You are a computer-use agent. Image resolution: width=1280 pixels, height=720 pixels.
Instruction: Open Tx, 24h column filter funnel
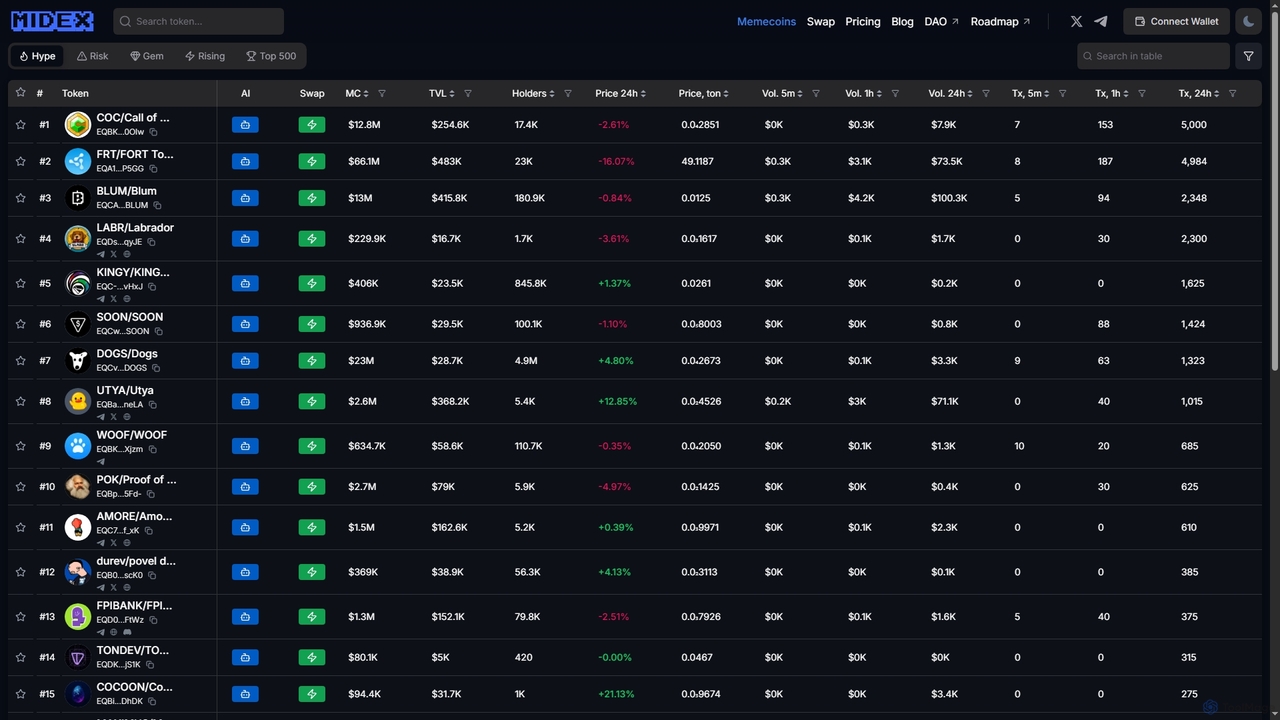click(x=1232, y=93)
